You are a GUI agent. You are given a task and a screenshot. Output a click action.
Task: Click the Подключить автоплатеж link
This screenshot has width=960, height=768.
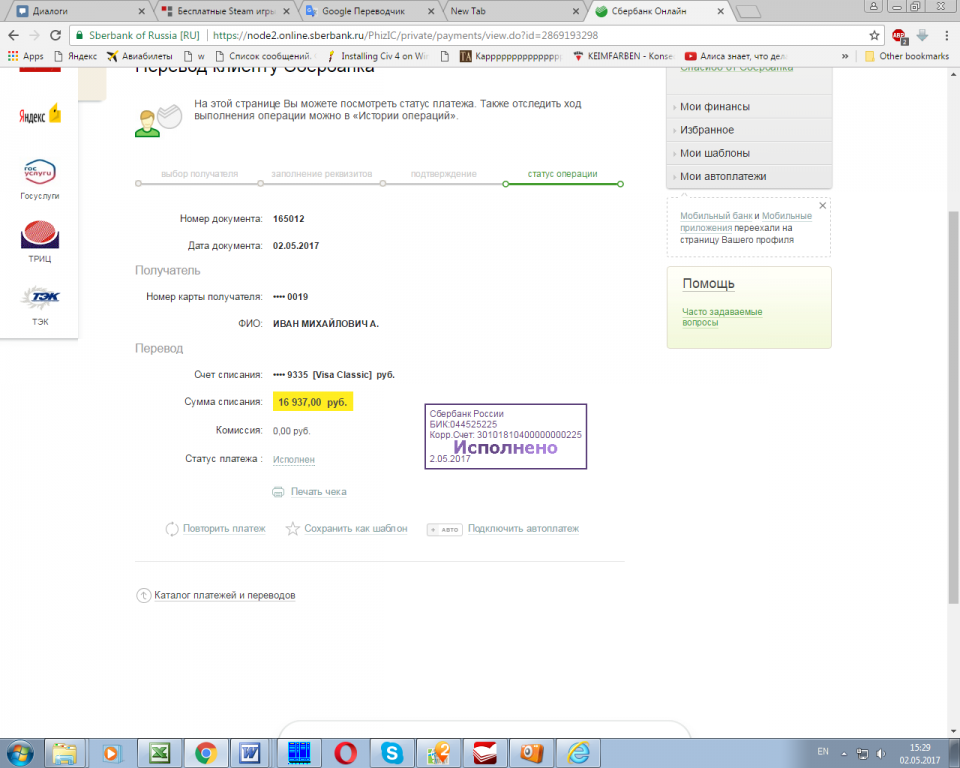tap(523, 529)
